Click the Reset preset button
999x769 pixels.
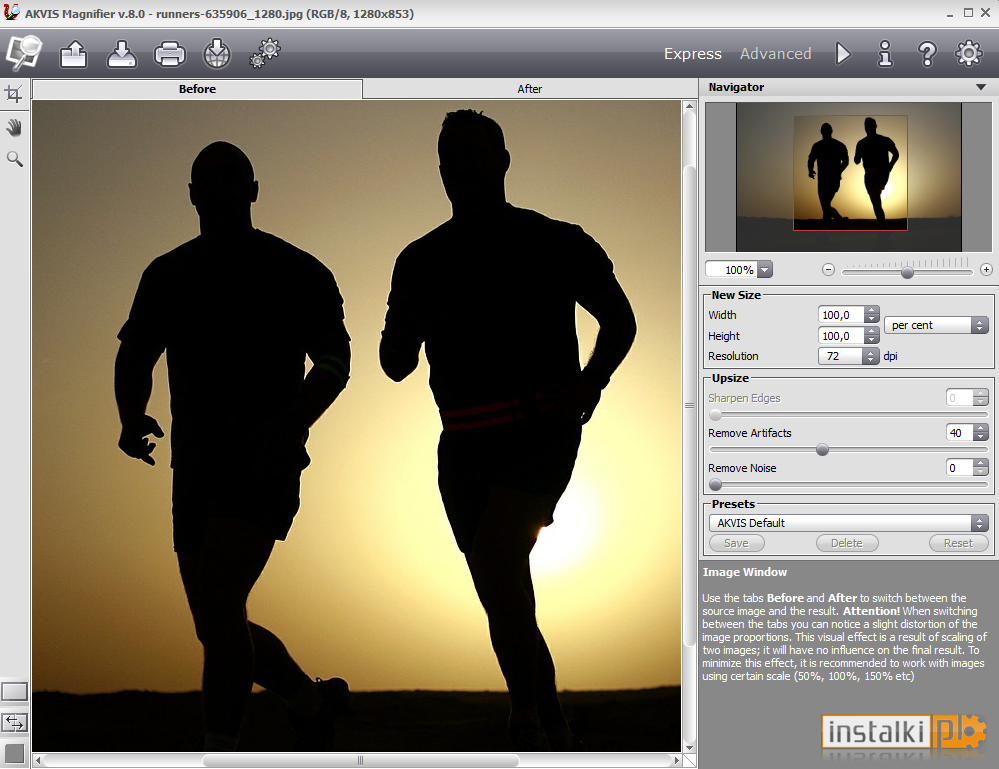(958, 543)
